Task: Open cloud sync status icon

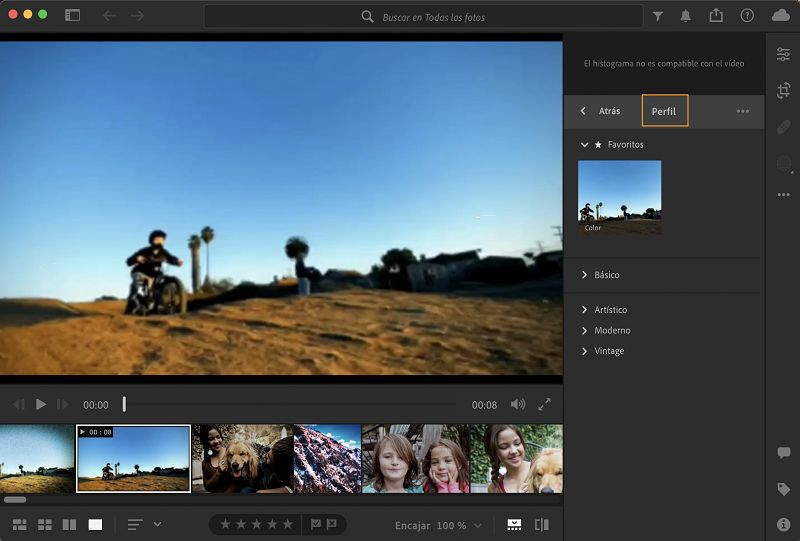Action: click(781, 15)
